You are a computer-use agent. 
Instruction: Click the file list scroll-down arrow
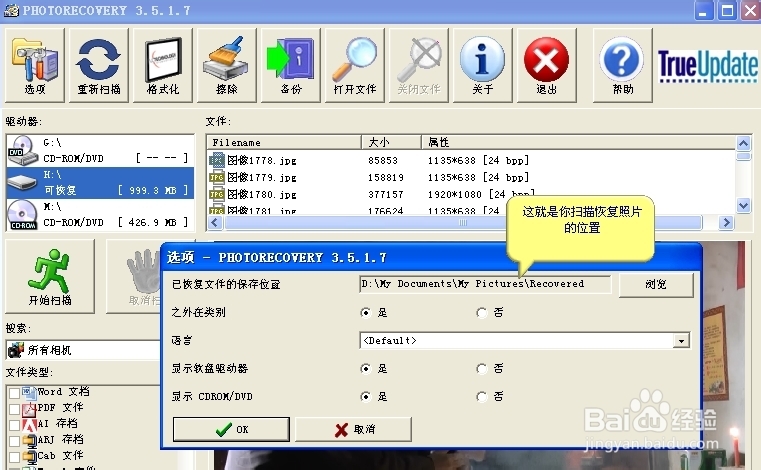coord(744,205)
